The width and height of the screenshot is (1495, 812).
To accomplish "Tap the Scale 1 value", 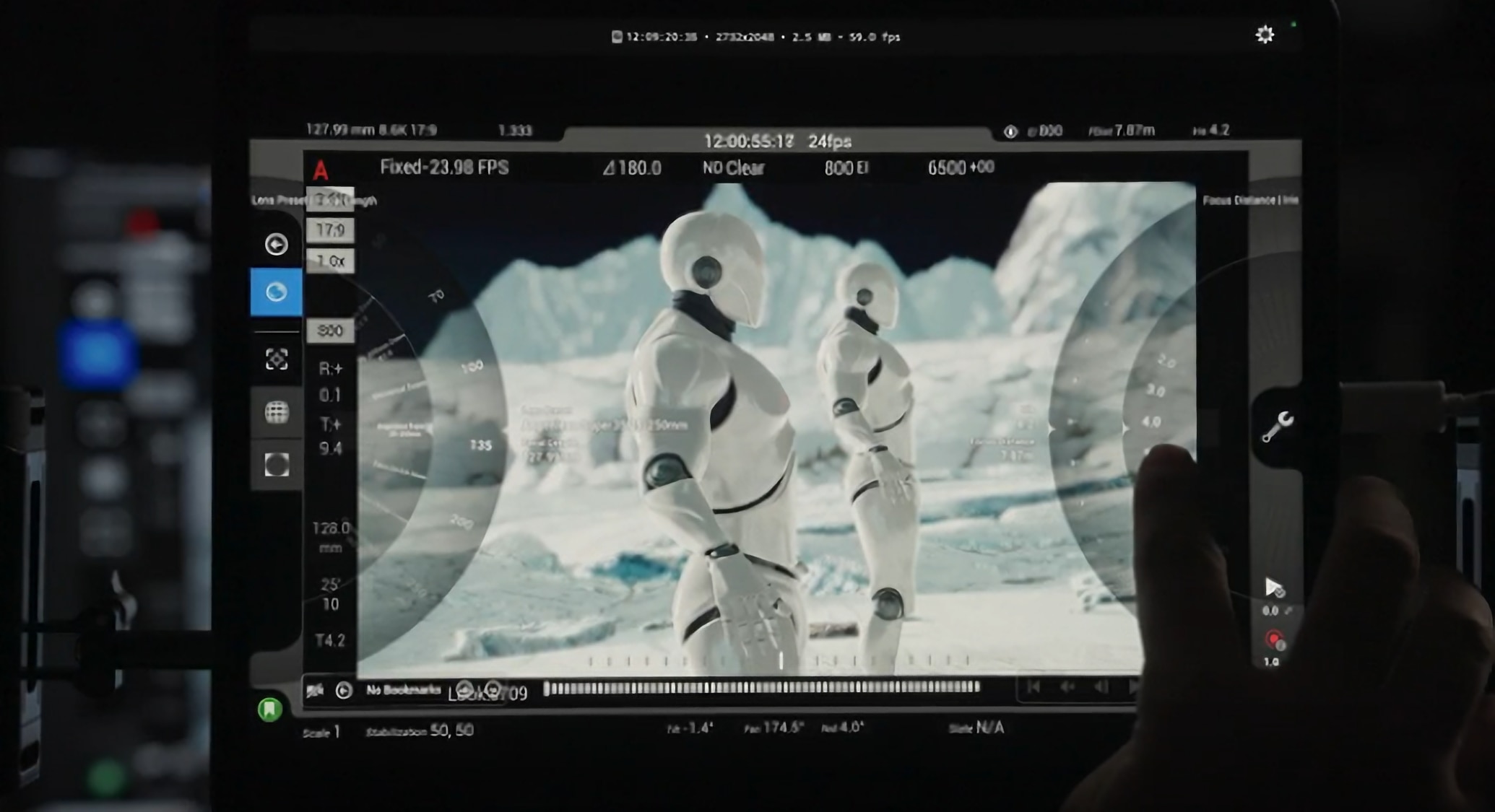I will tap(321, 732).
